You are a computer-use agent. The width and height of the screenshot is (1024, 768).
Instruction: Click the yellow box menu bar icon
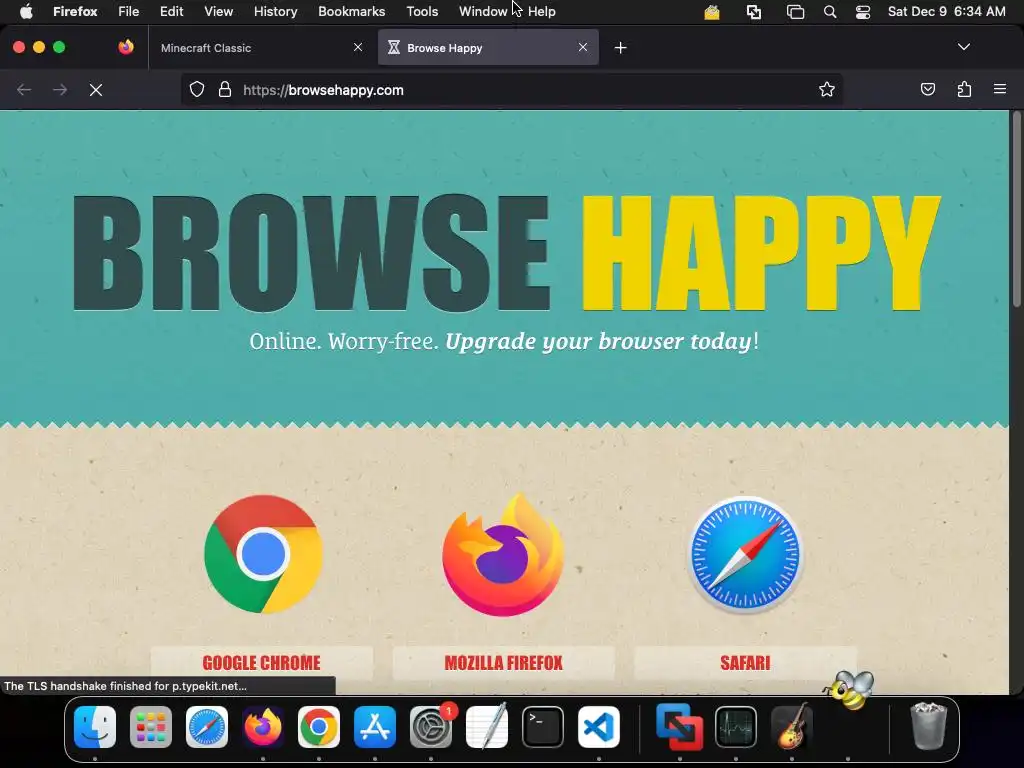(712, 12)
